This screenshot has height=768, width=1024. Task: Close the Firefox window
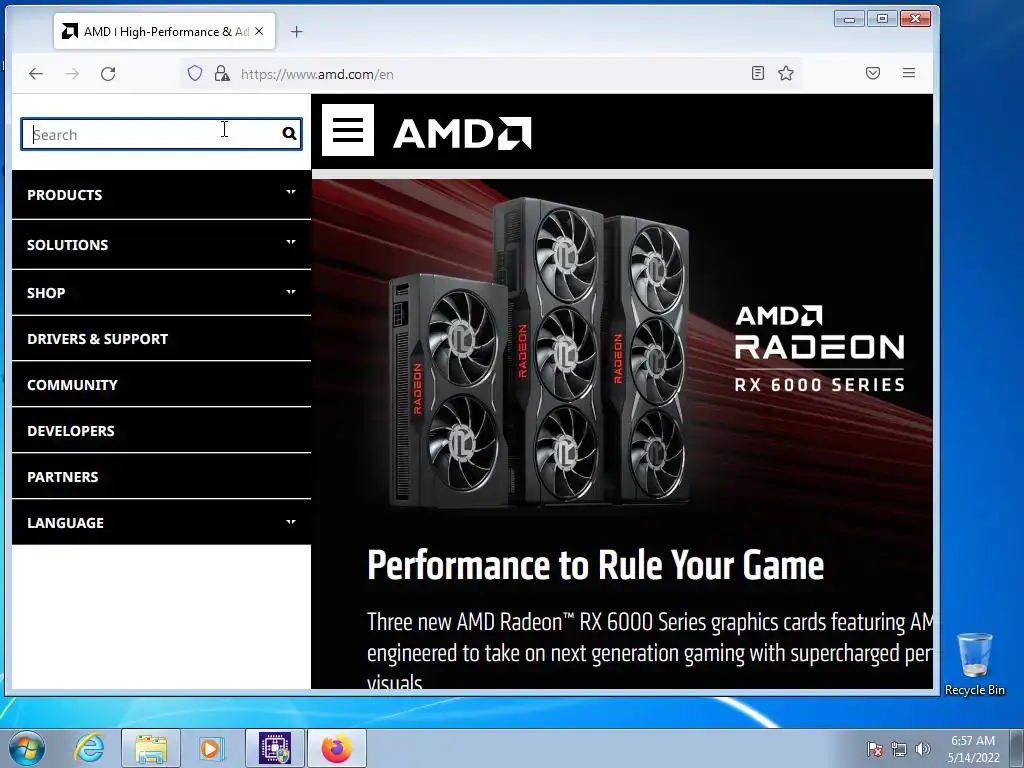tap(915, 19)
